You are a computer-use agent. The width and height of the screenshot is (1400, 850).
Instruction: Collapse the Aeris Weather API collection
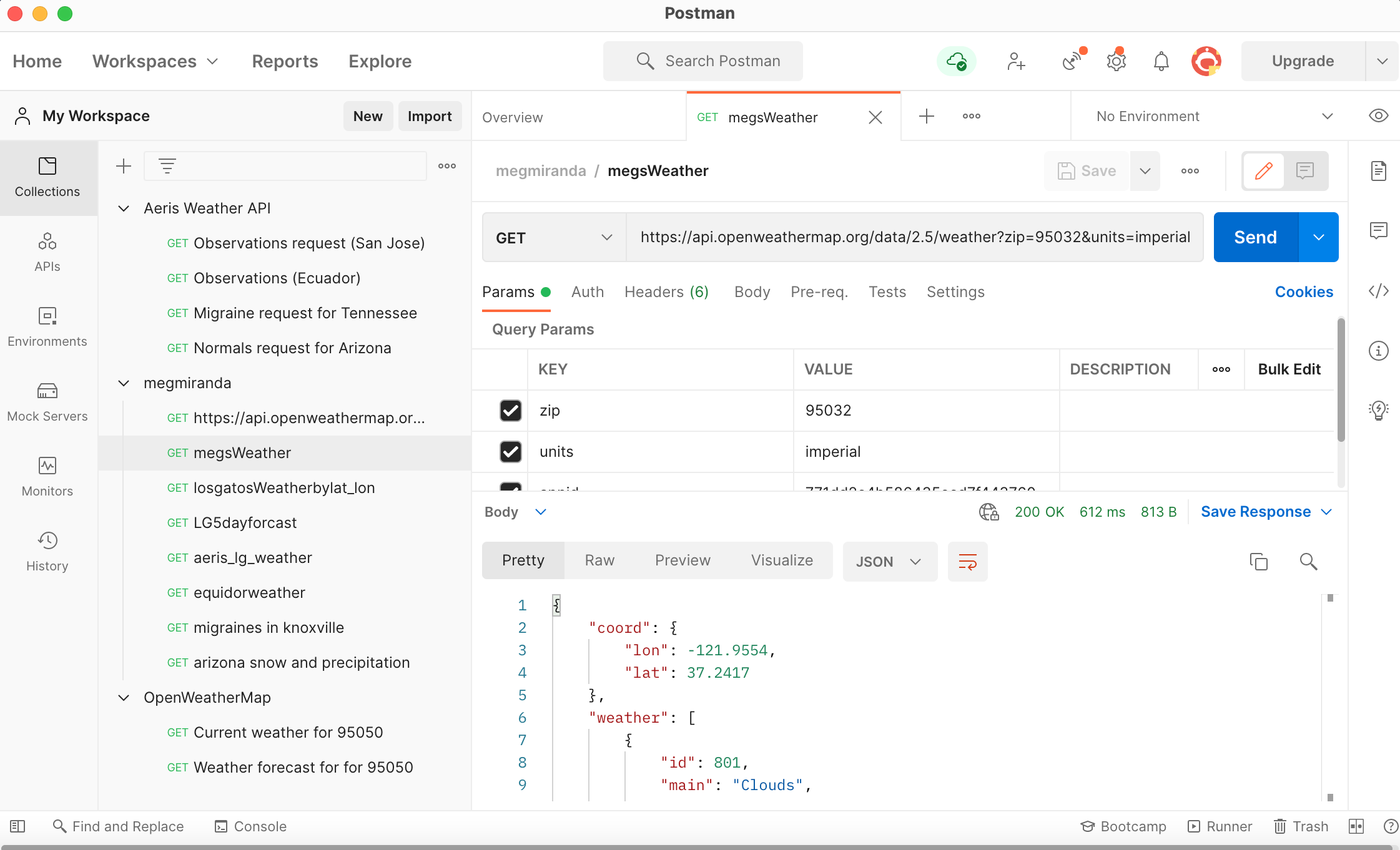pos(124,208)
